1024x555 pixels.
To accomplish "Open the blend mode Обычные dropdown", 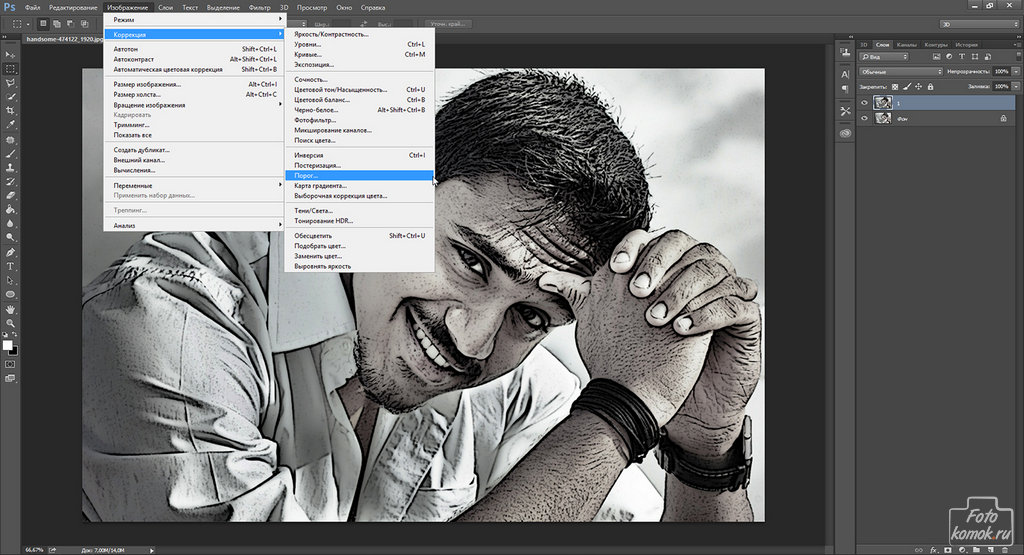I will [x=901, y=72].
